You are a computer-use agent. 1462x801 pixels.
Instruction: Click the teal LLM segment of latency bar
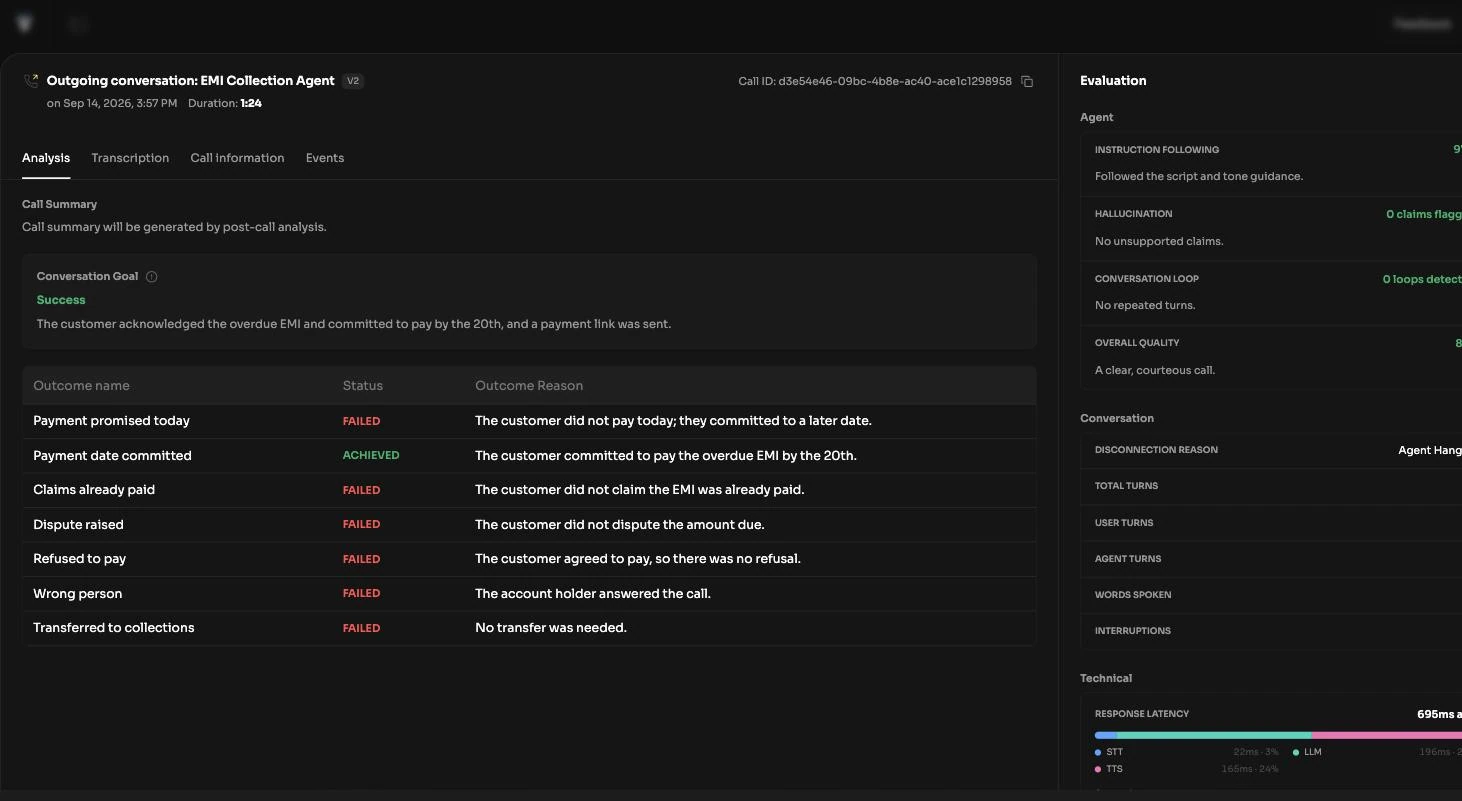(x=1213, y=735)
